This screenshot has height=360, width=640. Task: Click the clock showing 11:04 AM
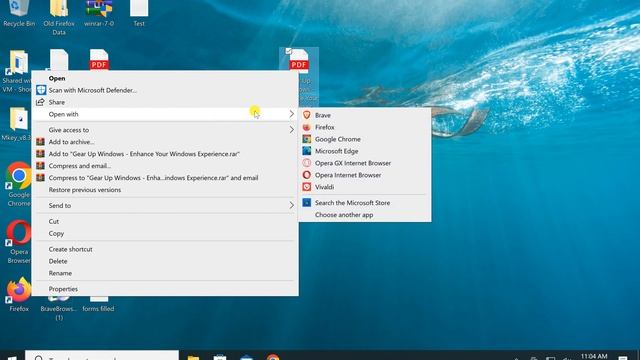click(594, 356)
